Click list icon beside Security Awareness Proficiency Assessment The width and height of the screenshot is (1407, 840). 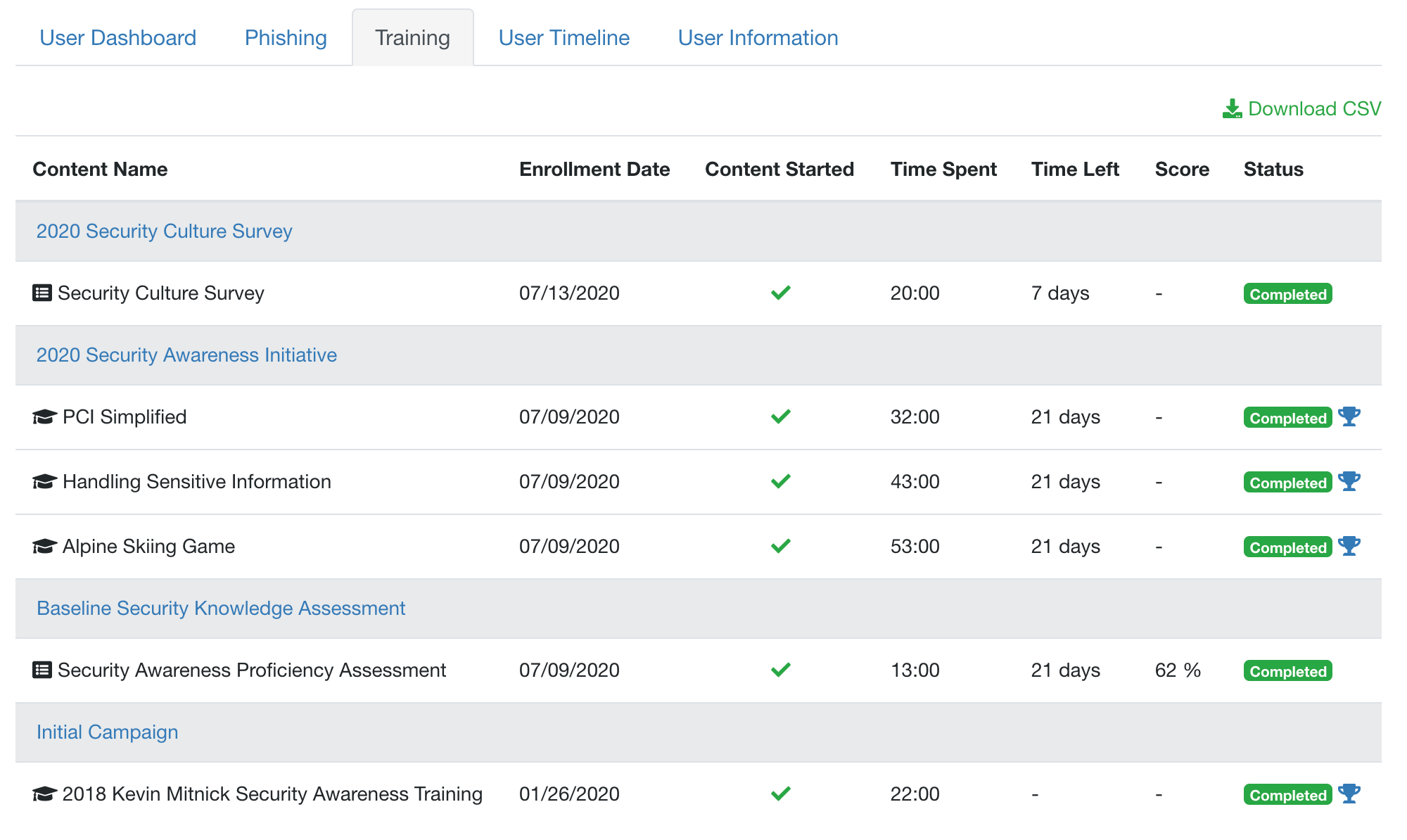click(42, 670)
